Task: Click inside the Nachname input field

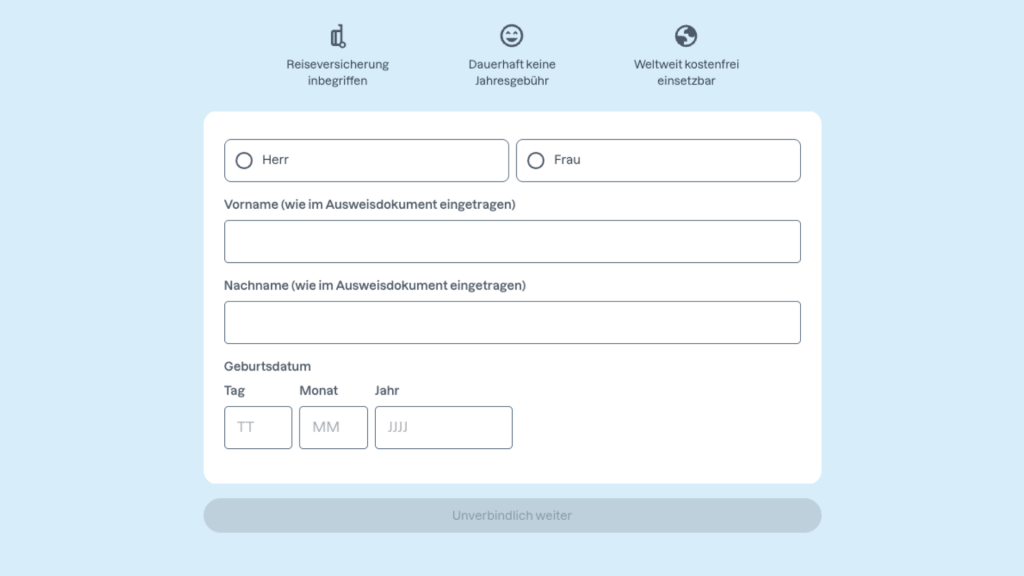Action: coord(512,322)
